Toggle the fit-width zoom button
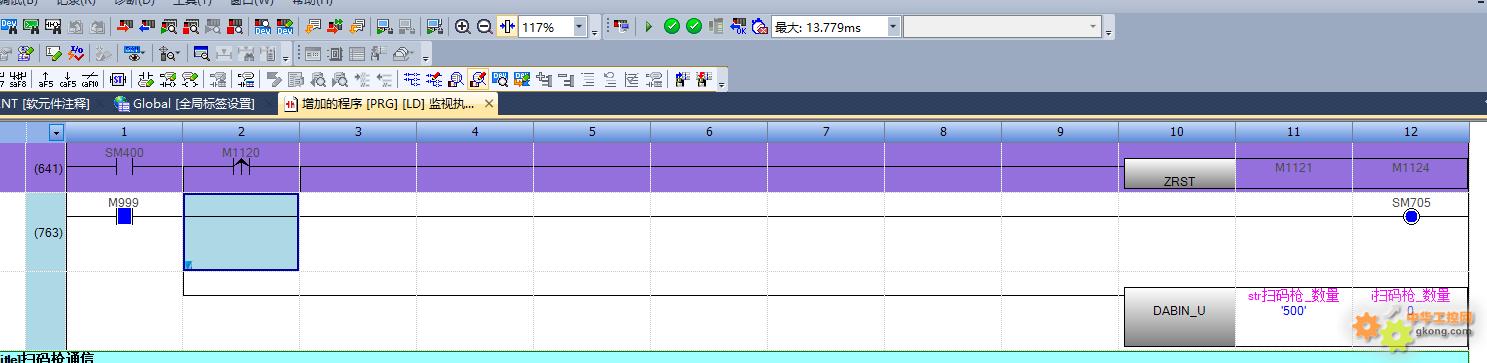 coord(507,27)
